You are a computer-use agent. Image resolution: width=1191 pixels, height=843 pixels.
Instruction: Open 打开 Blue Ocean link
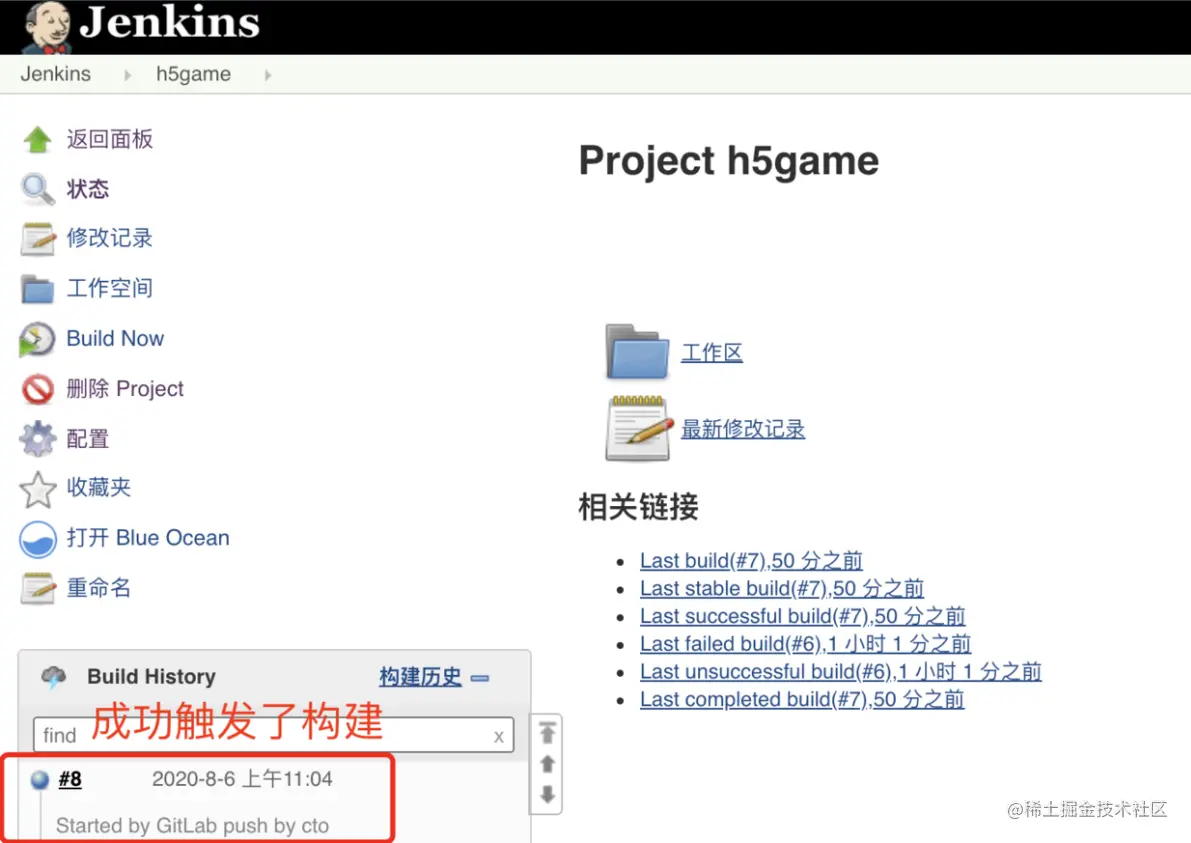point(147,538)
